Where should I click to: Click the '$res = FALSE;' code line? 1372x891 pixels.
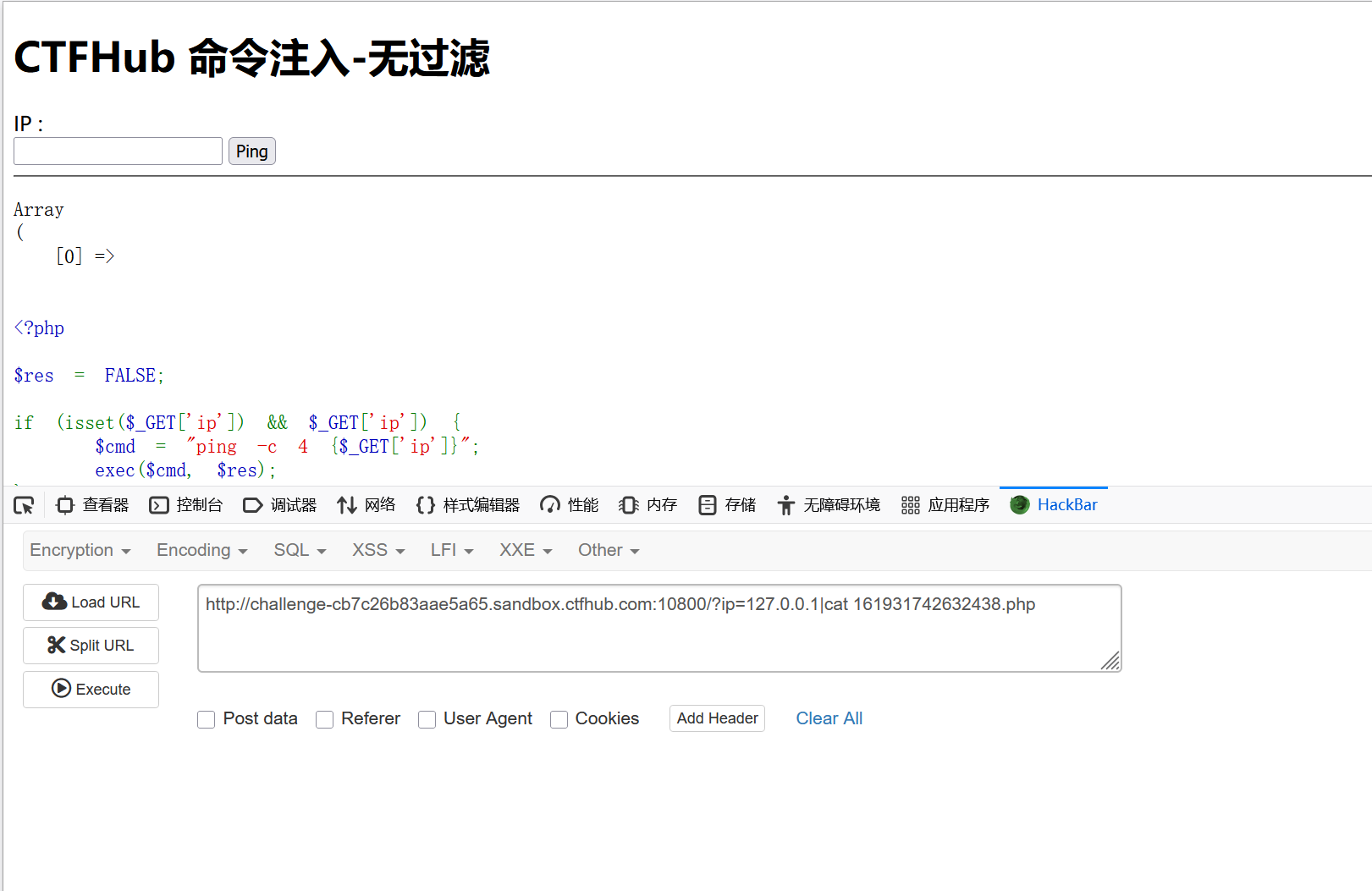[89, 376]
